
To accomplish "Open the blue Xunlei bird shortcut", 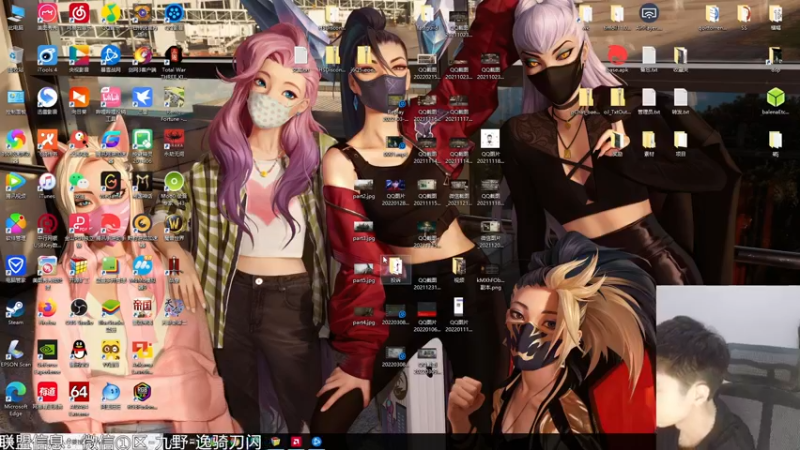I will coord(142,97).
